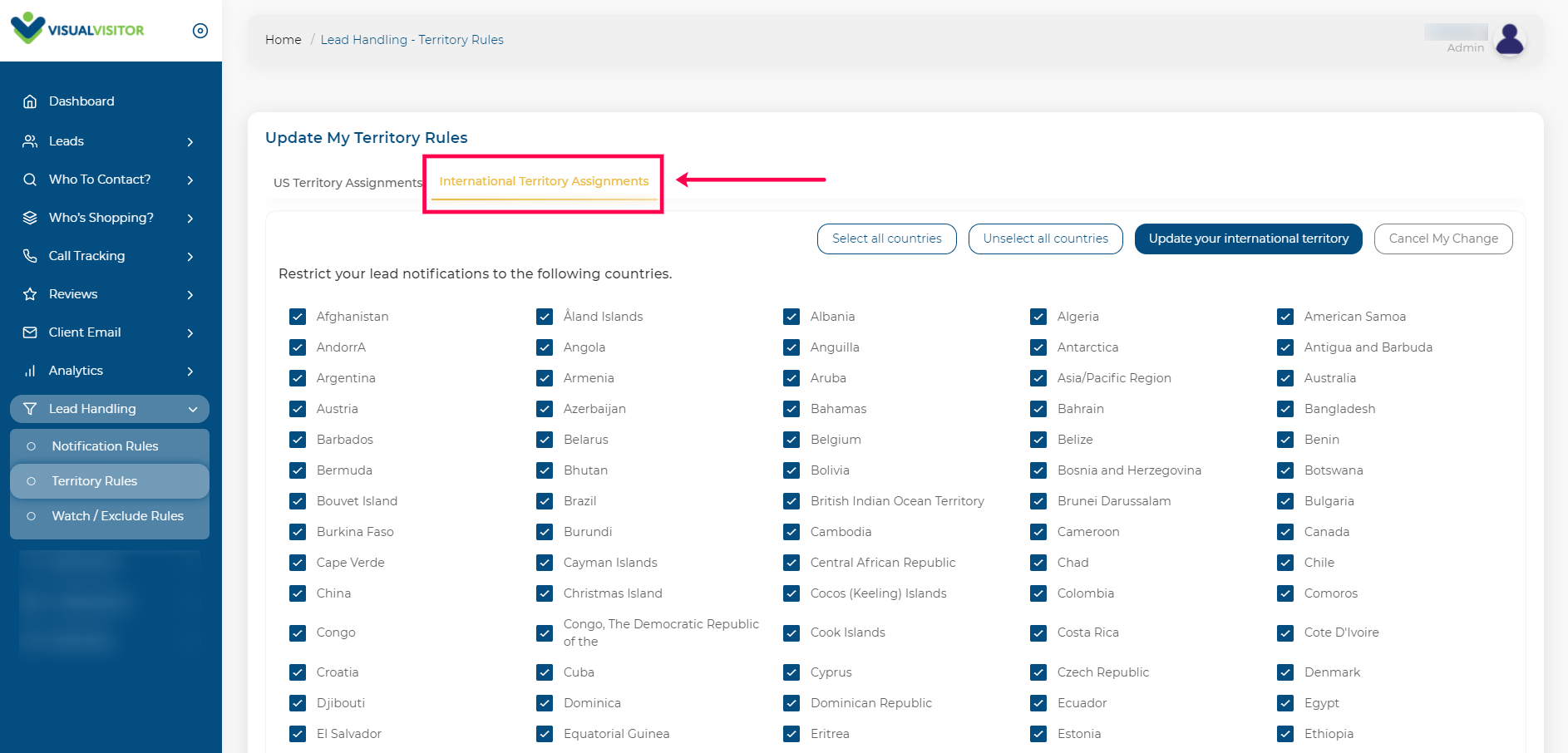The image size is (1568, 753).
Task: Click the VisualVisitor logo
Action: (x=77, y=28)
